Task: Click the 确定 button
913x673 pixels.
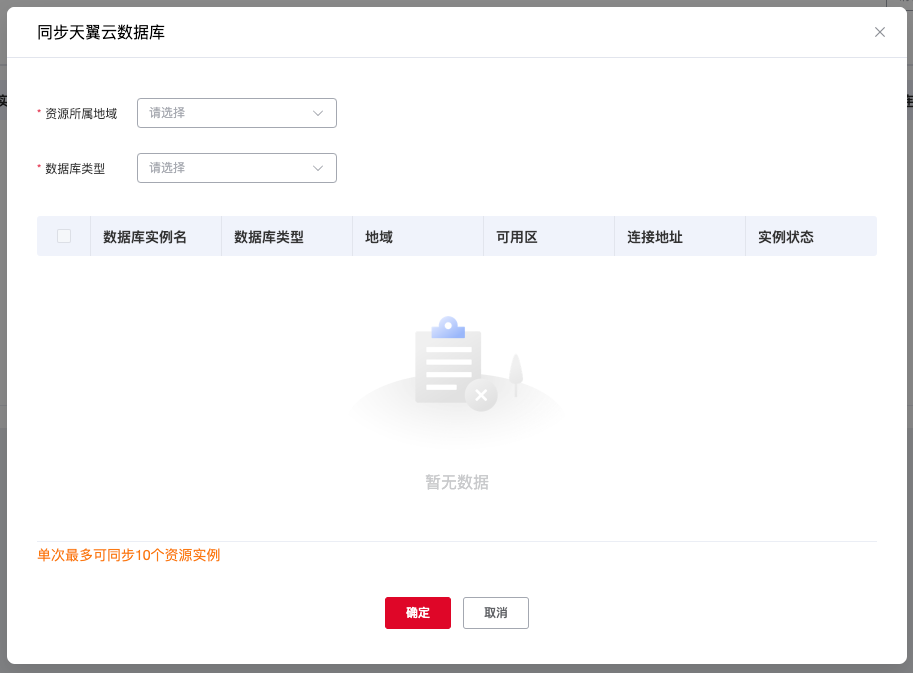Action: coord(417,612)
